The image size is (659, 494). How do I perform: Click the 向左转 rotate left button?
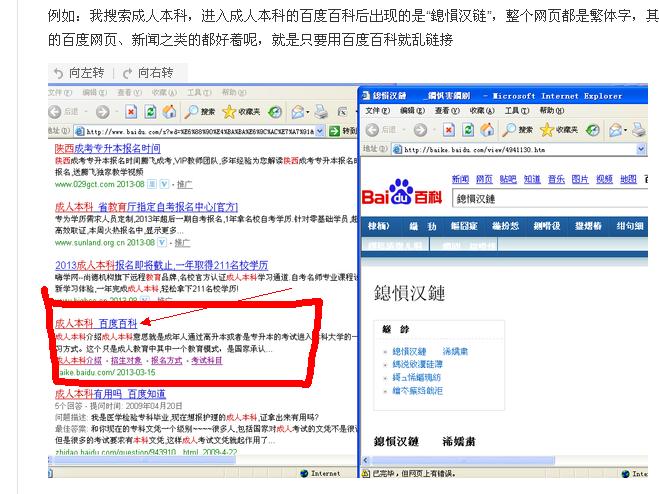pos(80,73)
